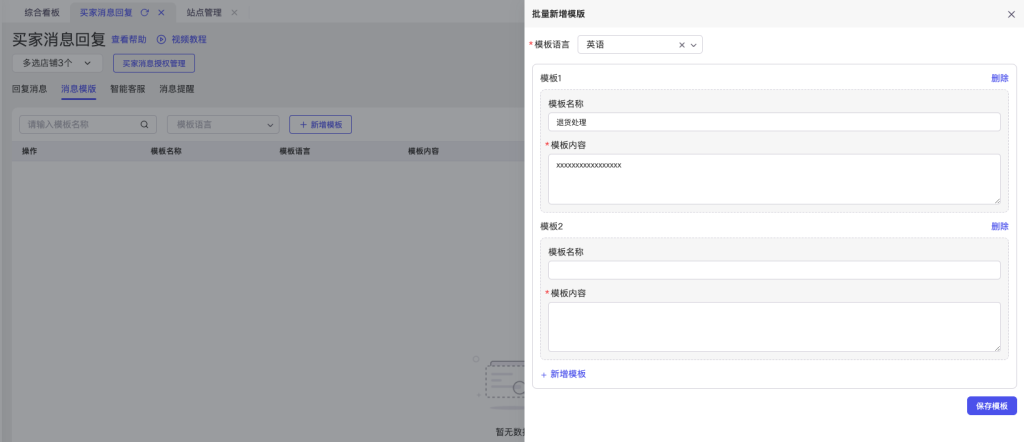Click the refresh icon on the 买家消息回复 tab

click(146, 12)
